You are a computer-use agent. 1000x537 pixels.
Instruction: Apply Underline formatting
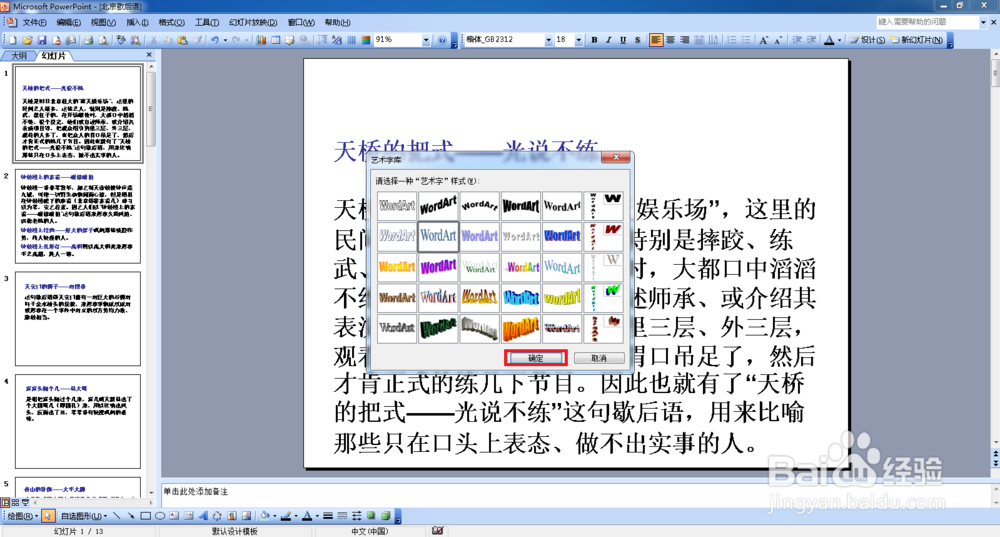623,40
